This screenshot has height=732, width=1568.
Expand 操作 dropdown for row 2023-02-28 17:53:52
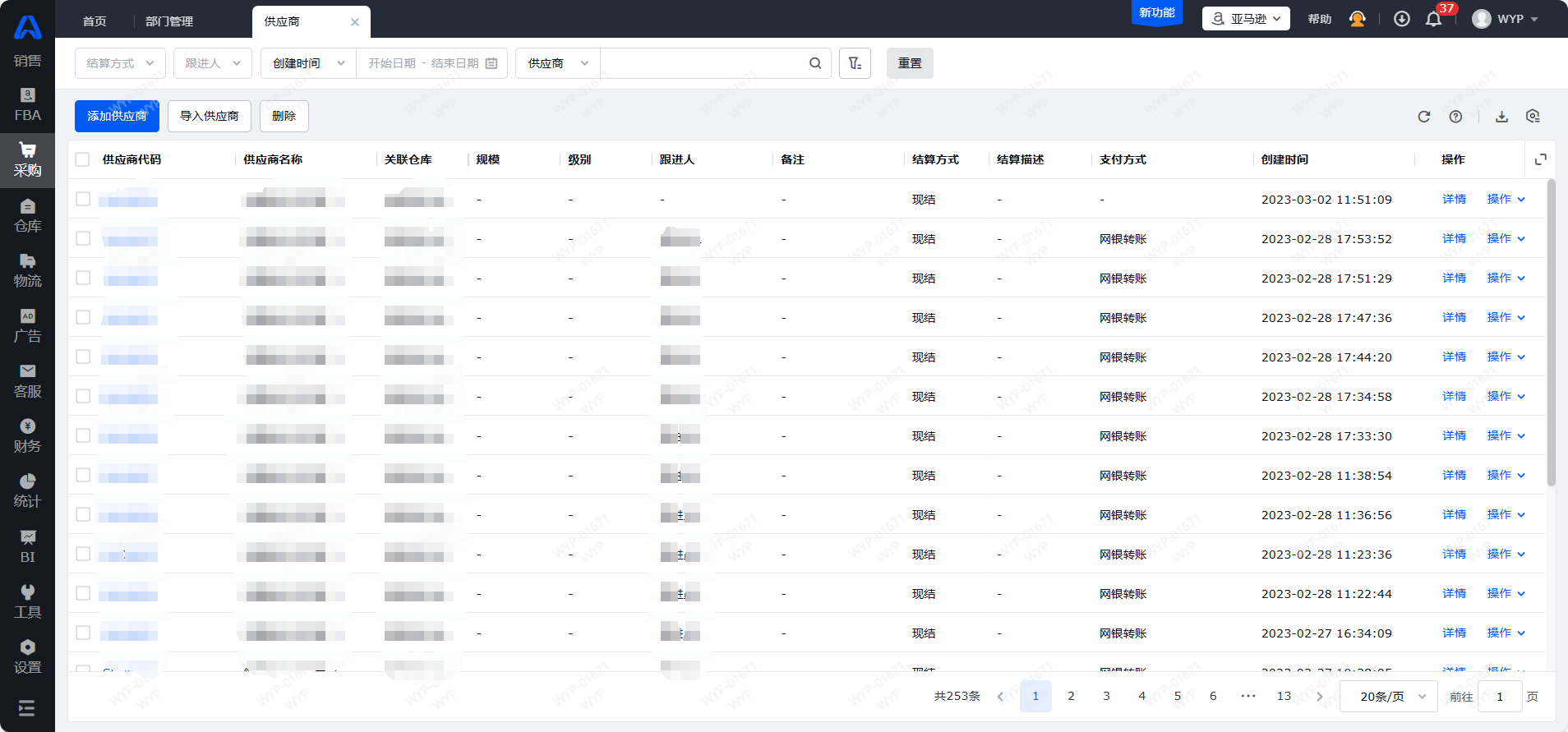pos(1506,238)
